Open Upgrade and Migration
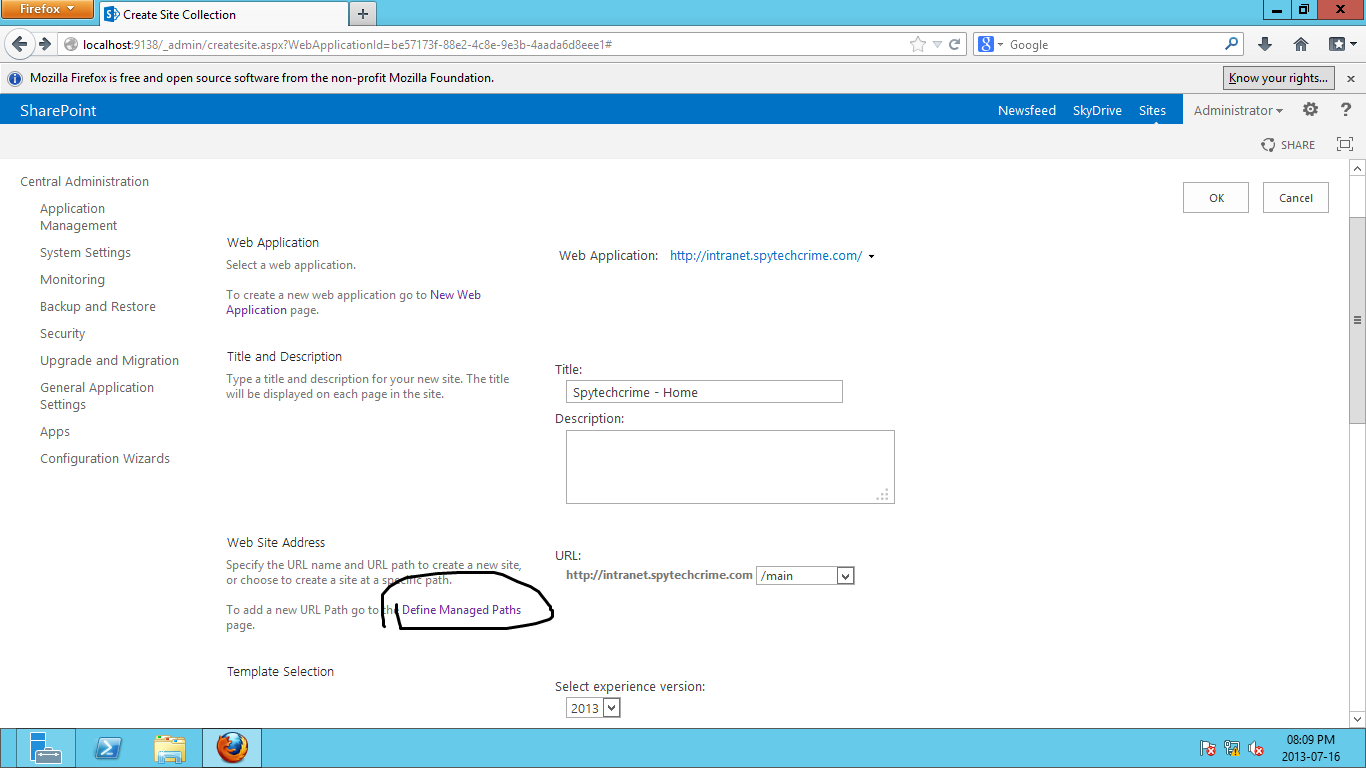The height and width of the screenshot is (768, 1366). tap(109, 361)
